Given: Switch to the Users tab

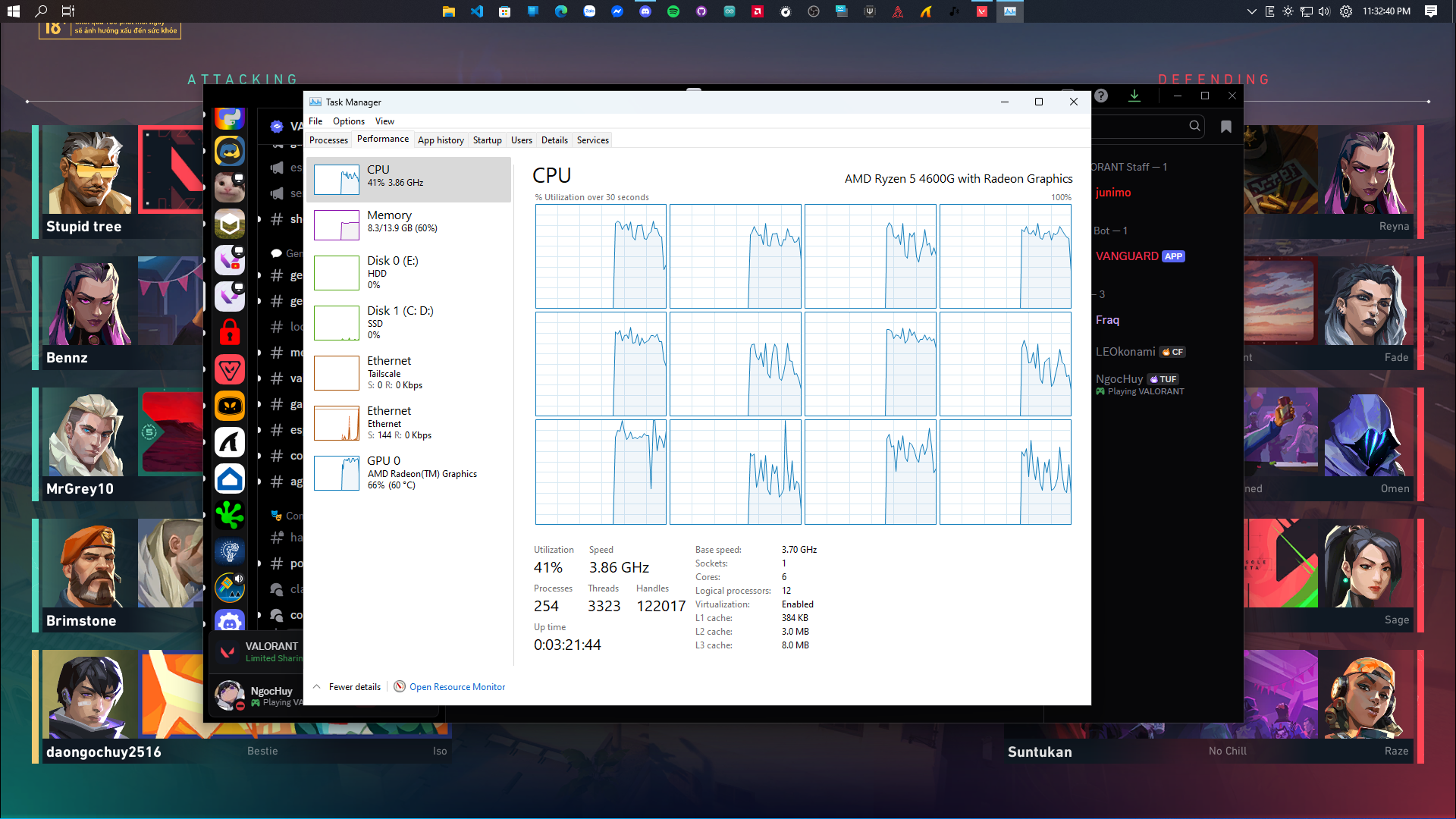Looking at the screenshot, I should (x=521, y=140).
